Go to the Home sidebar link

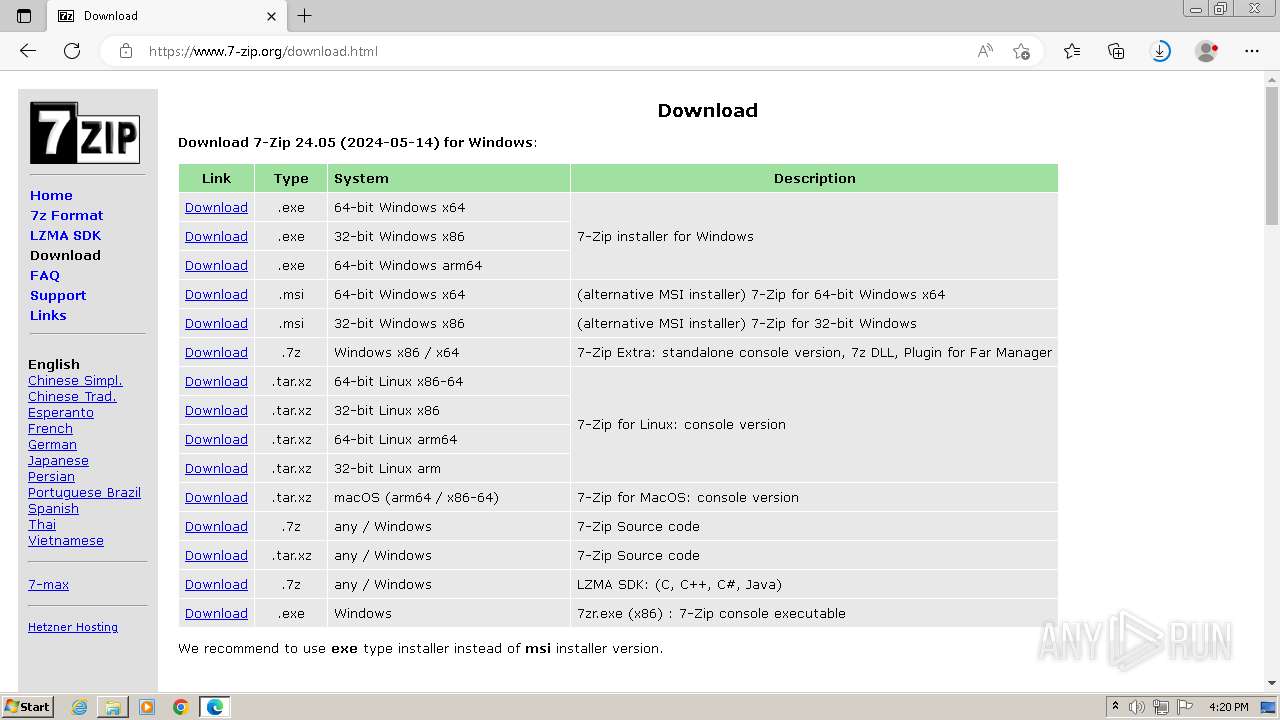pos(51,195)
